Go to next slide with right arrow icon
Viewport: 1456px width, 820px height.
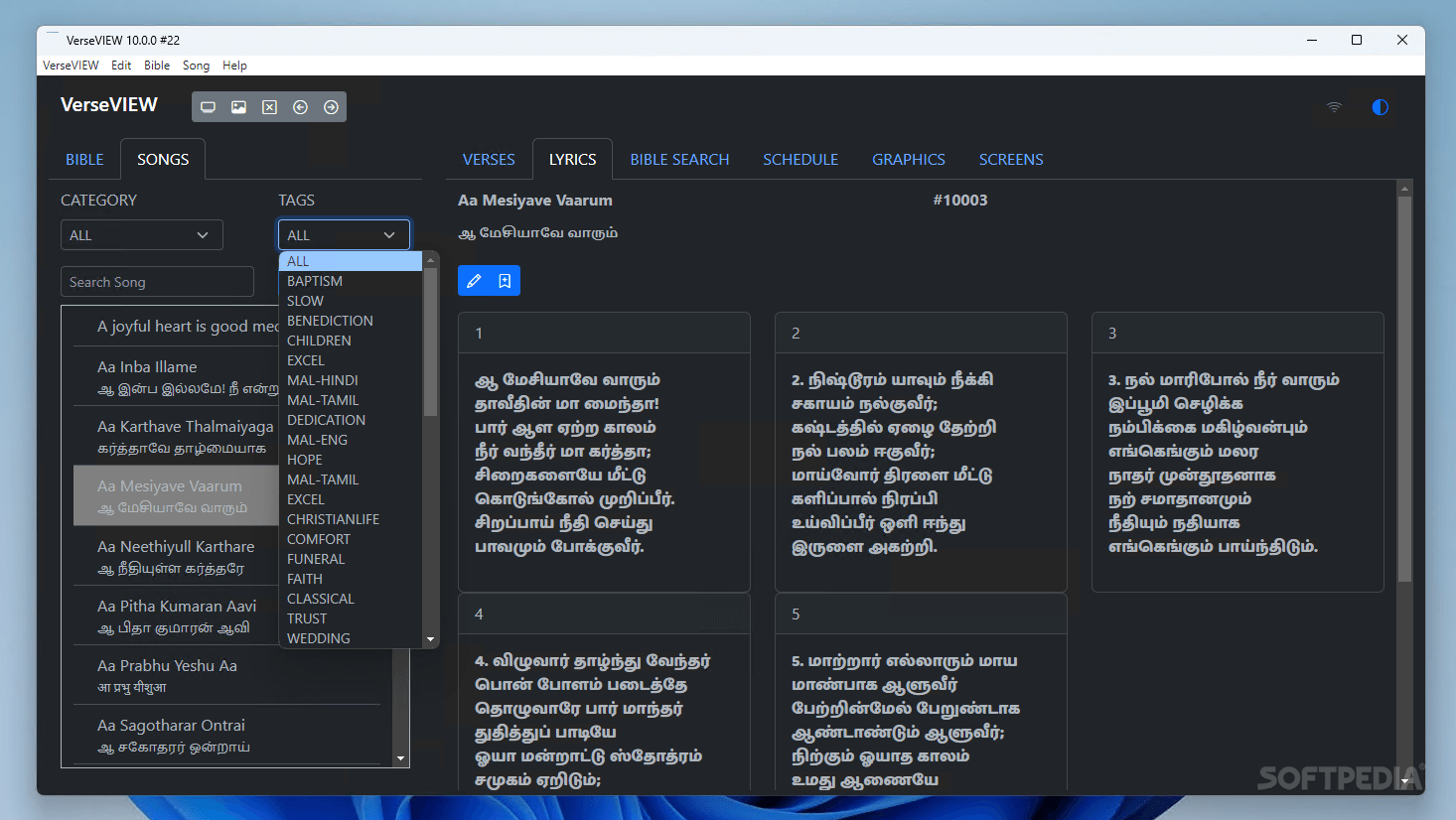331,107
